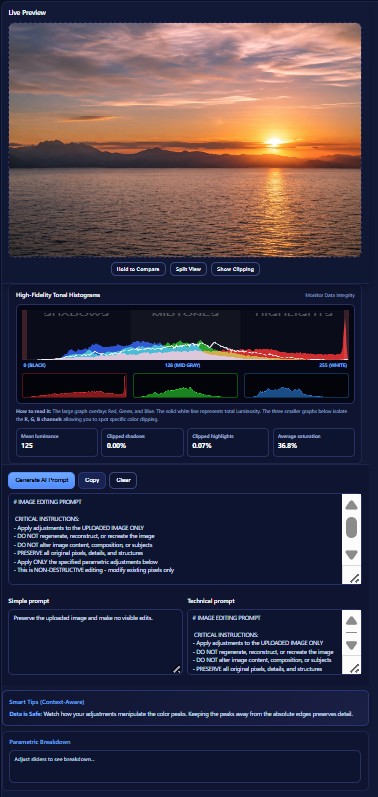
Task: Click Generate AI Prompt button
Action: (42, 480)
